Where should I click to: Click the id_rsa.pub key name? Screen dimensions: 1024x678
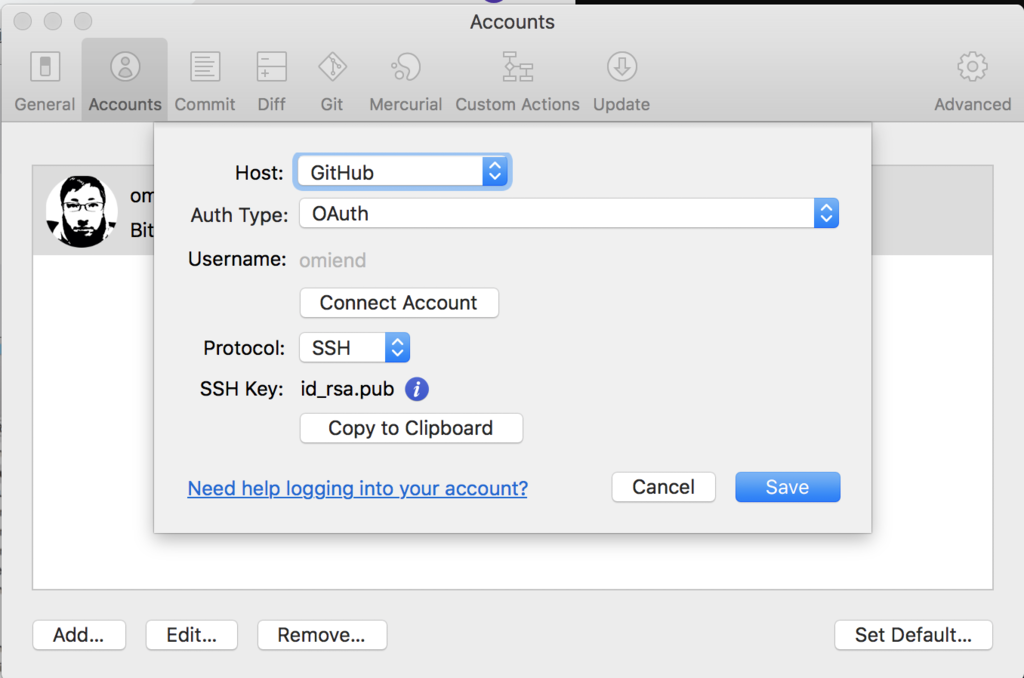coord(347,389)
